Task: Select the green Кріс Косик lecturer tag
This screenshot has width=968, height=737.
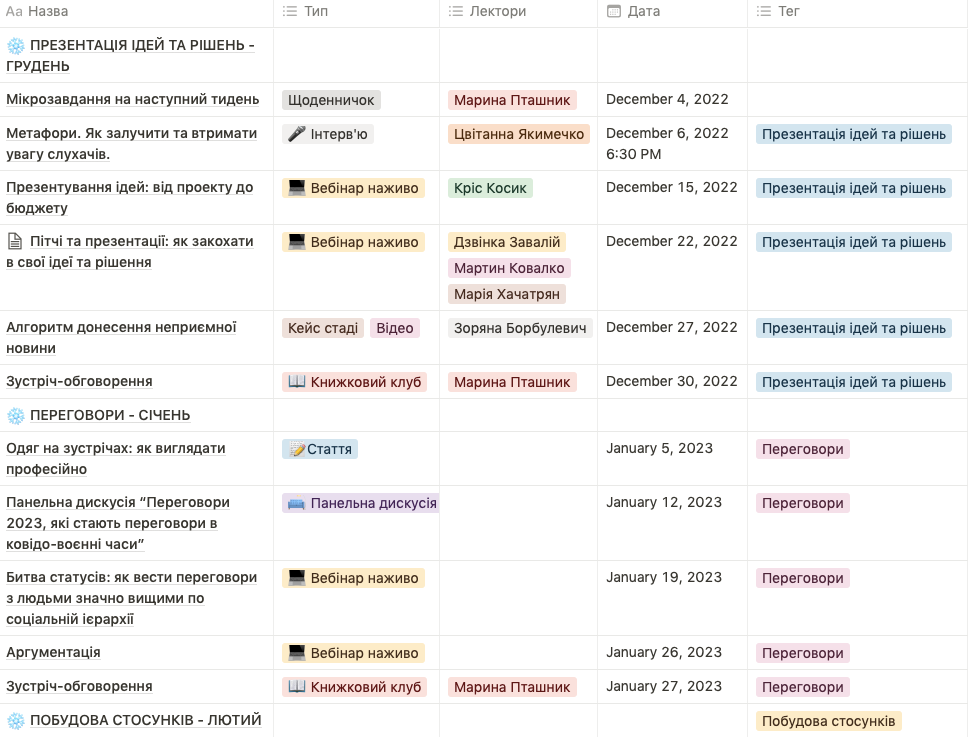Action: (x=490, y=188)
